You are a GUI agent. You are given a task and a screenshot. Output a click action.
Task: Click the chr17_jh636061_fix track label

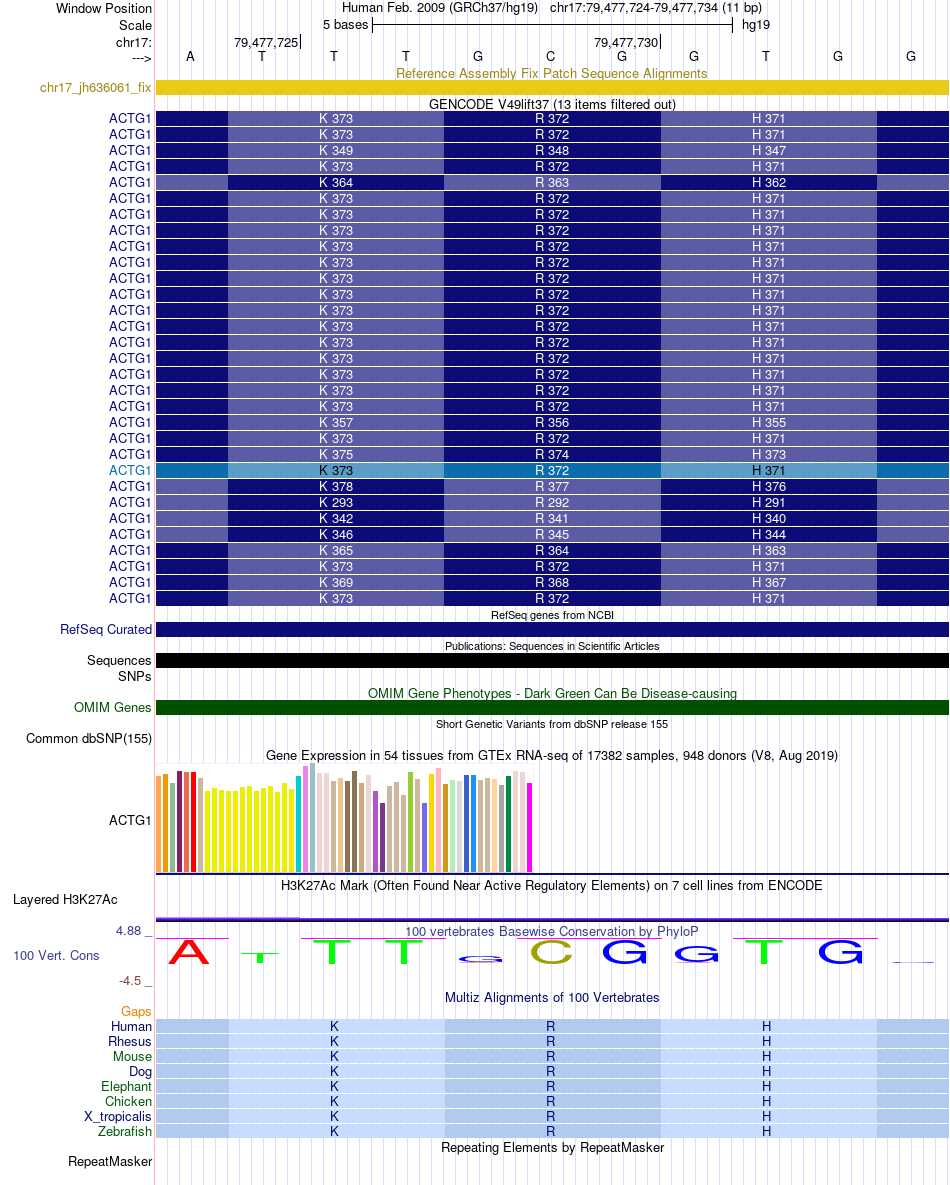pos(95,88)
